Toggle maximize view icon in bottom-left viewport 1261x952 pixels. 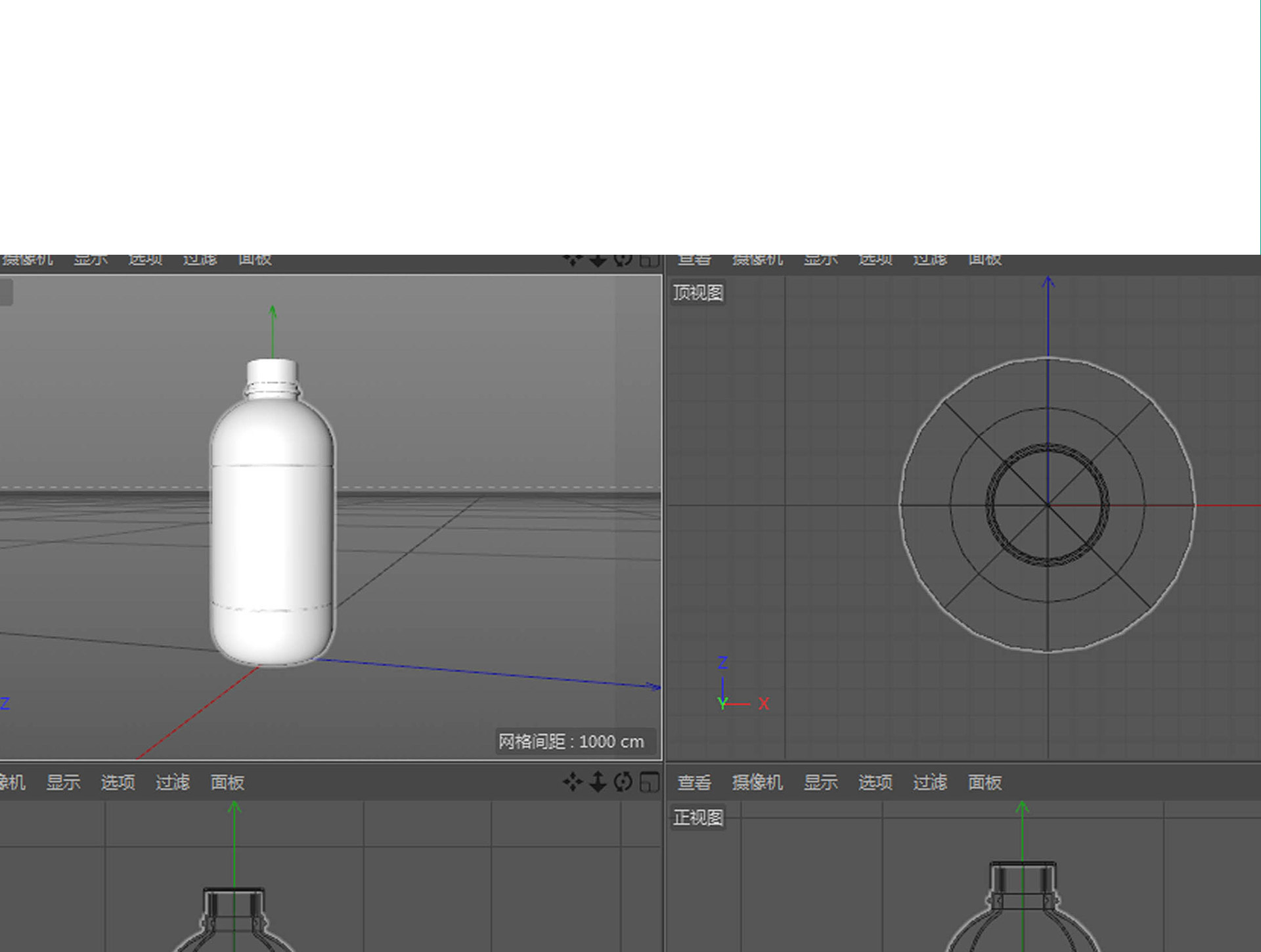pyautogui.click(x=649, y=782)
